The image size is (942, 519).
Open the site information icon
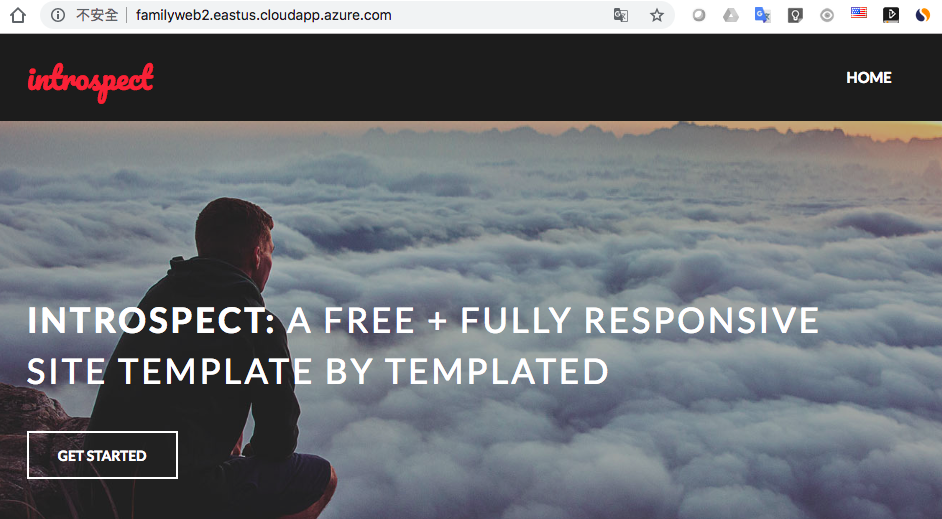pyautogui.click(x=58, y=15)
